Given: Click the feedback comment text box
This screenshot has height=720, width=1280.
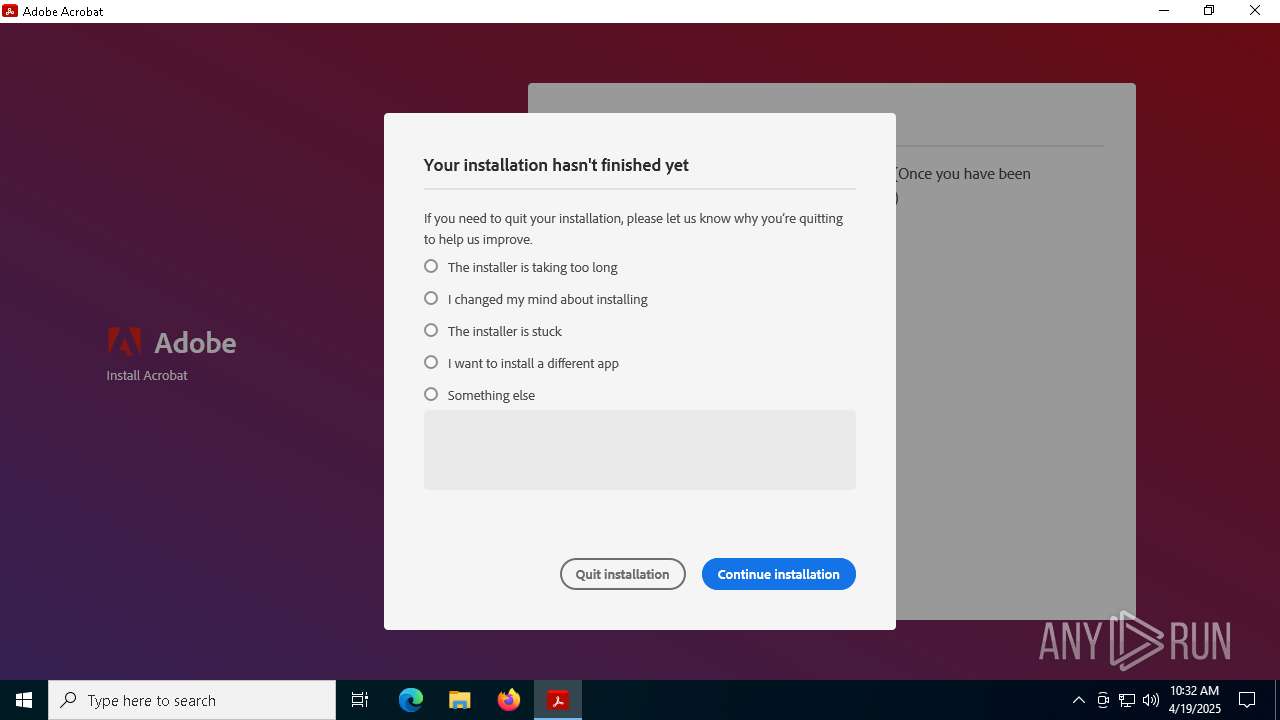Looking at the screenshot, I should click(x=640, y=450).
